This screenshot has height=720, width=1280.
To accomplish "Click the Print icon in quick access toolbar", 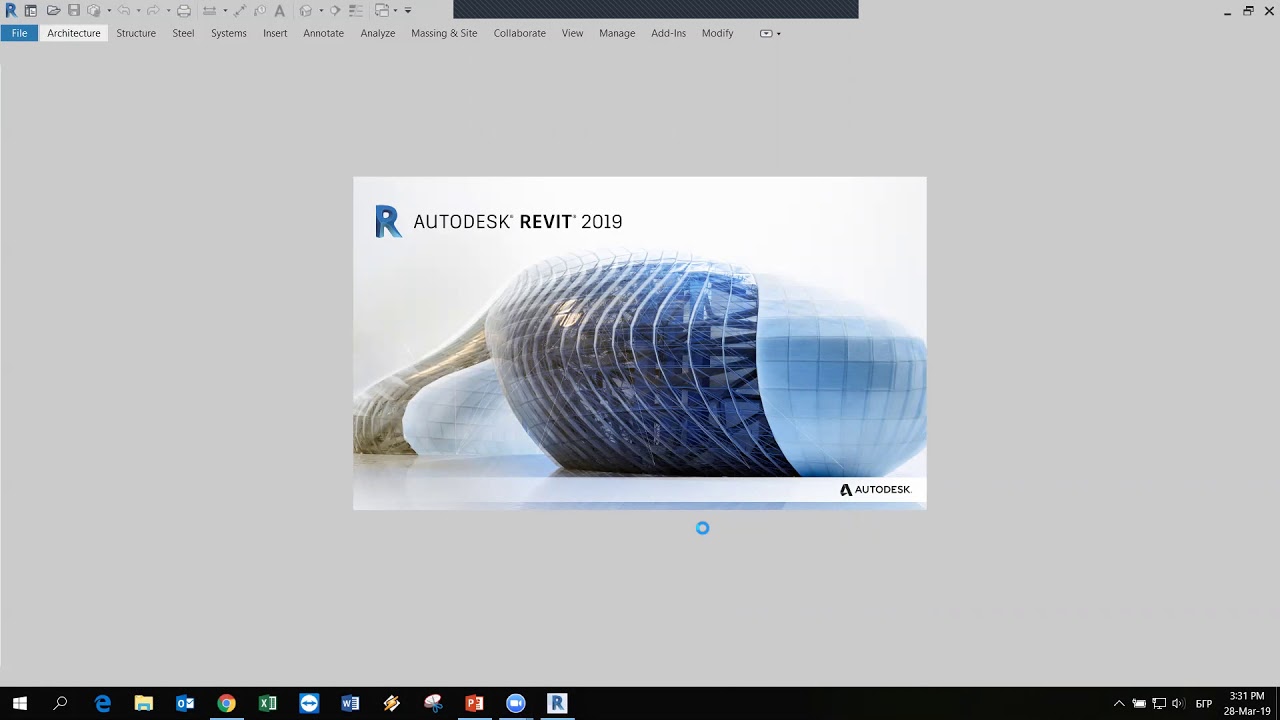I will pyautogui.click(x=184, y=10).
